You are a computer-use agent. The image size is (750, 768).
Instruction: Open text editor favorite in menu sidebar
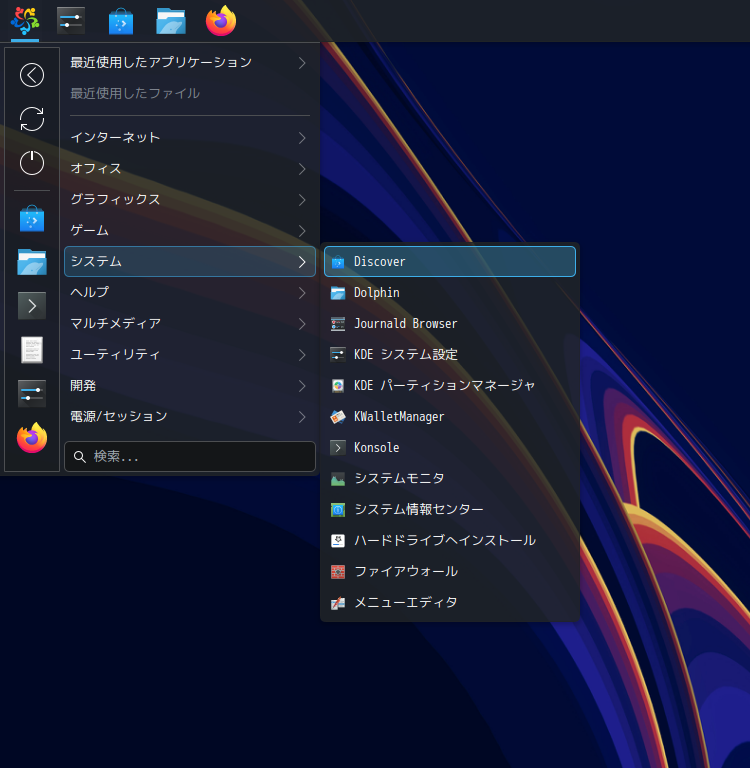32,350
